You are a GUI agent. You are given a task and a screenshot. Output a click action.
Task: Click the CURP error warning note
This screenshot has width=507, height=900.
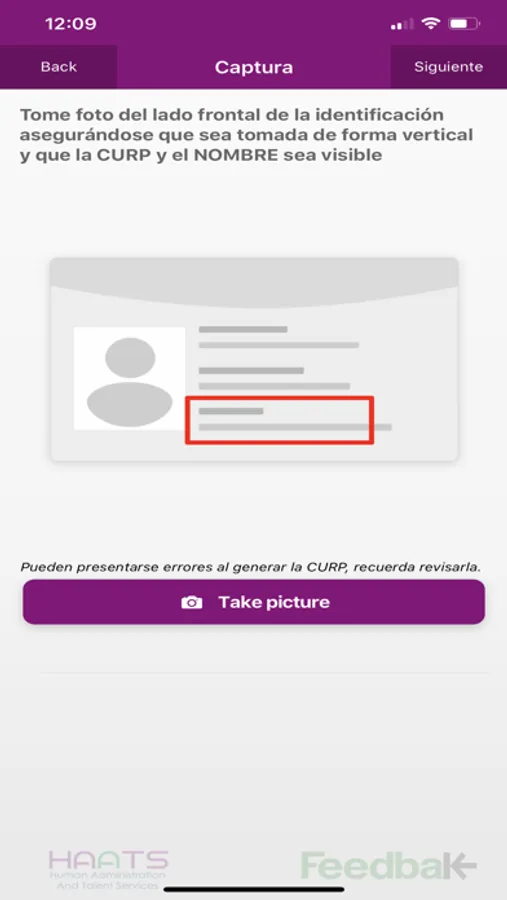pos(250,567)
